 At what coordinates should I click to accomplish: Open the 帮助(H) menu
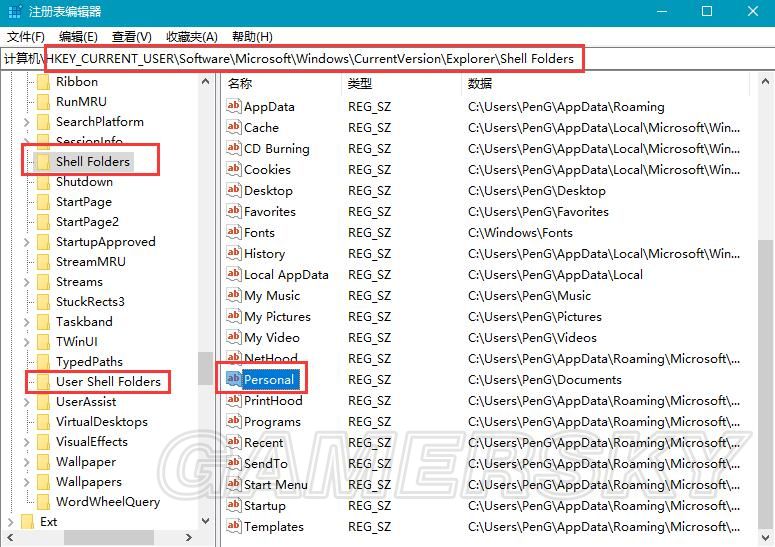click(252, 37)
